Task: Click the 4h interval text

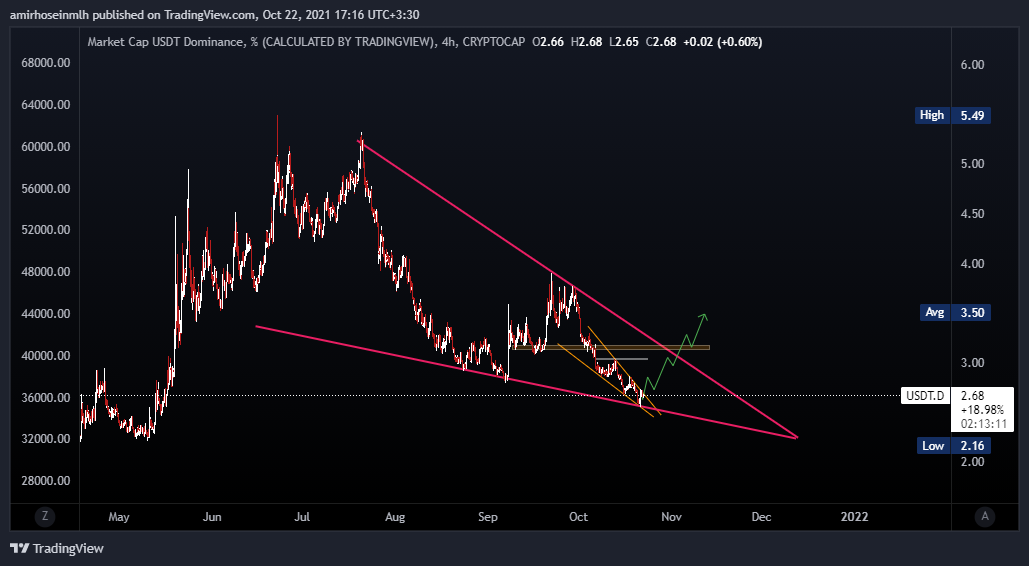Action: click(449, 42)
